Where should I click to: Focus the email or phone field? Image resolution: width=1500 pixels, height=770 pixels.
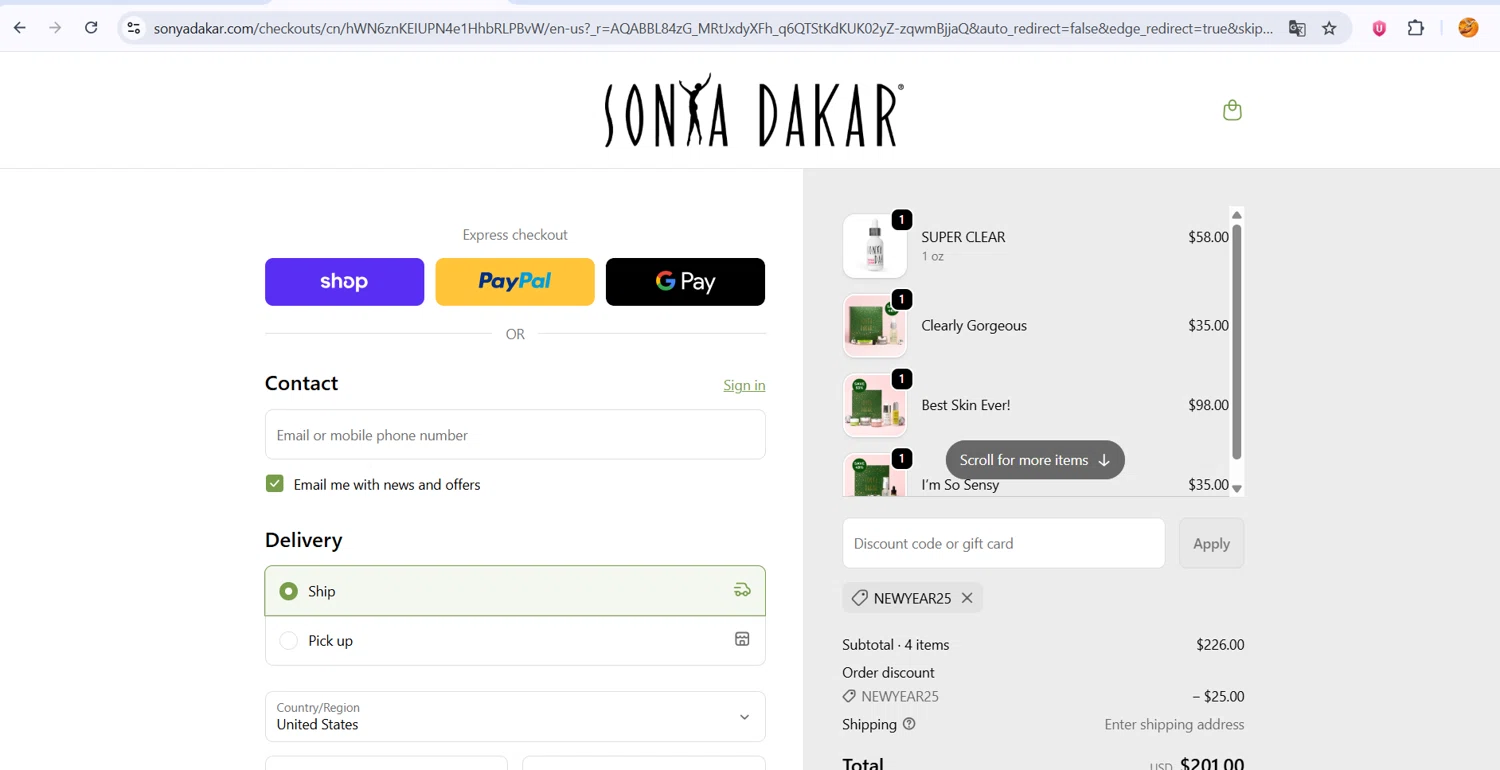[x=515, y=435]
